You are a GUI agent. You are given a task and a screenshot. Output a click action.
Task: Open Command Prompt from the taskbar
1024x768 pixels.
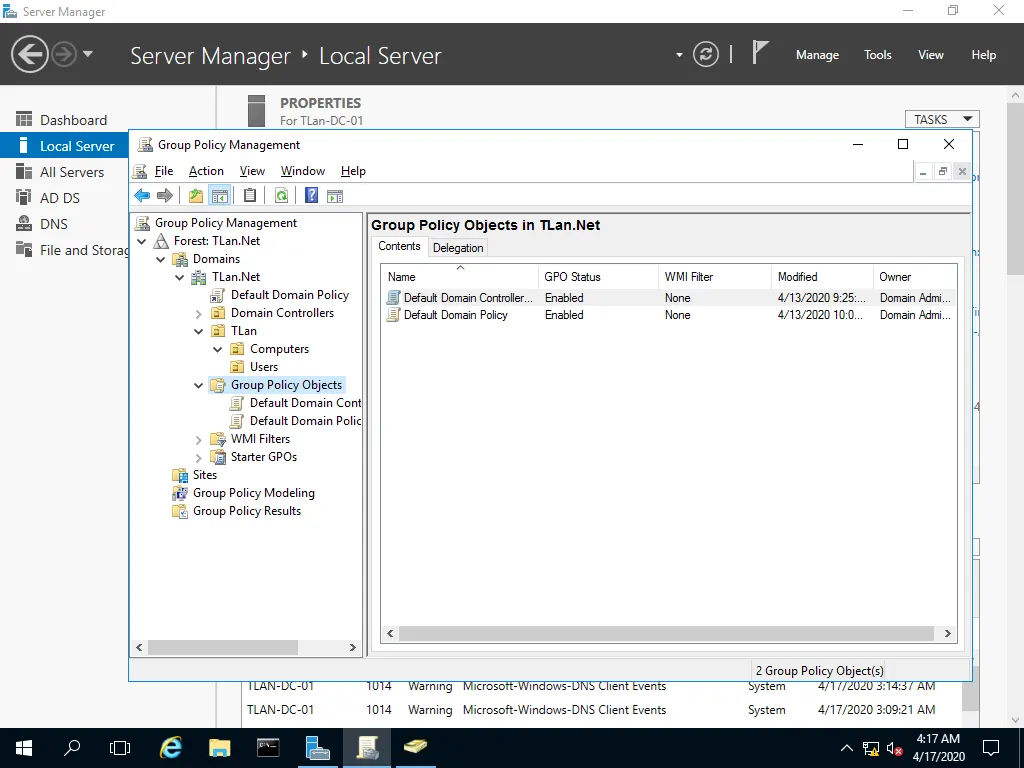click(268, 748)
